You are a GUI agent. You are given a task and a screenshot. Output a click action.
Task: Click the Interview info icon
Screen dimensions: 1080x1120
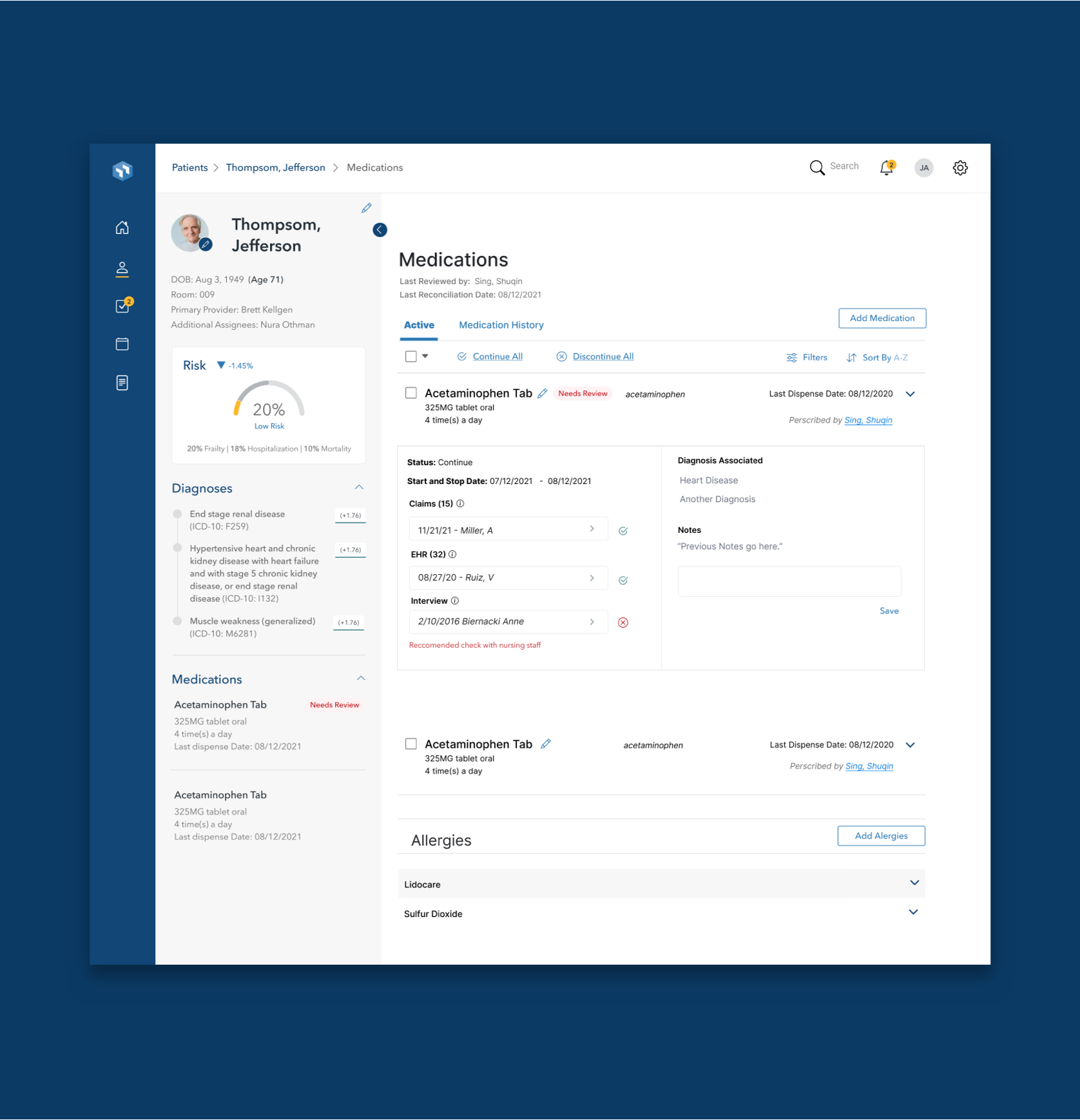[455, 601]
